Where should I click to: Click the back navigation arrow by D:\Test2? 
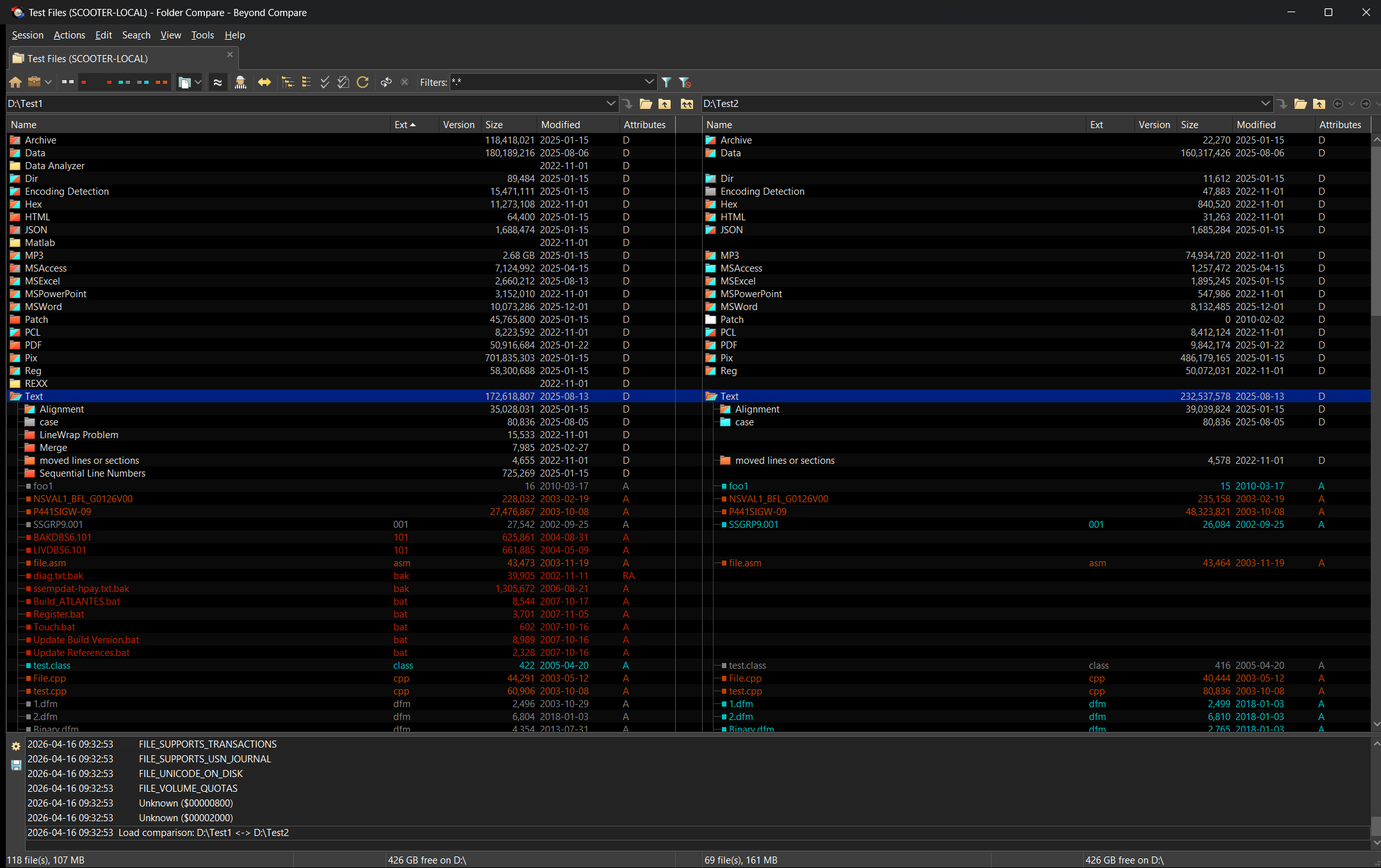(1337, 104)
